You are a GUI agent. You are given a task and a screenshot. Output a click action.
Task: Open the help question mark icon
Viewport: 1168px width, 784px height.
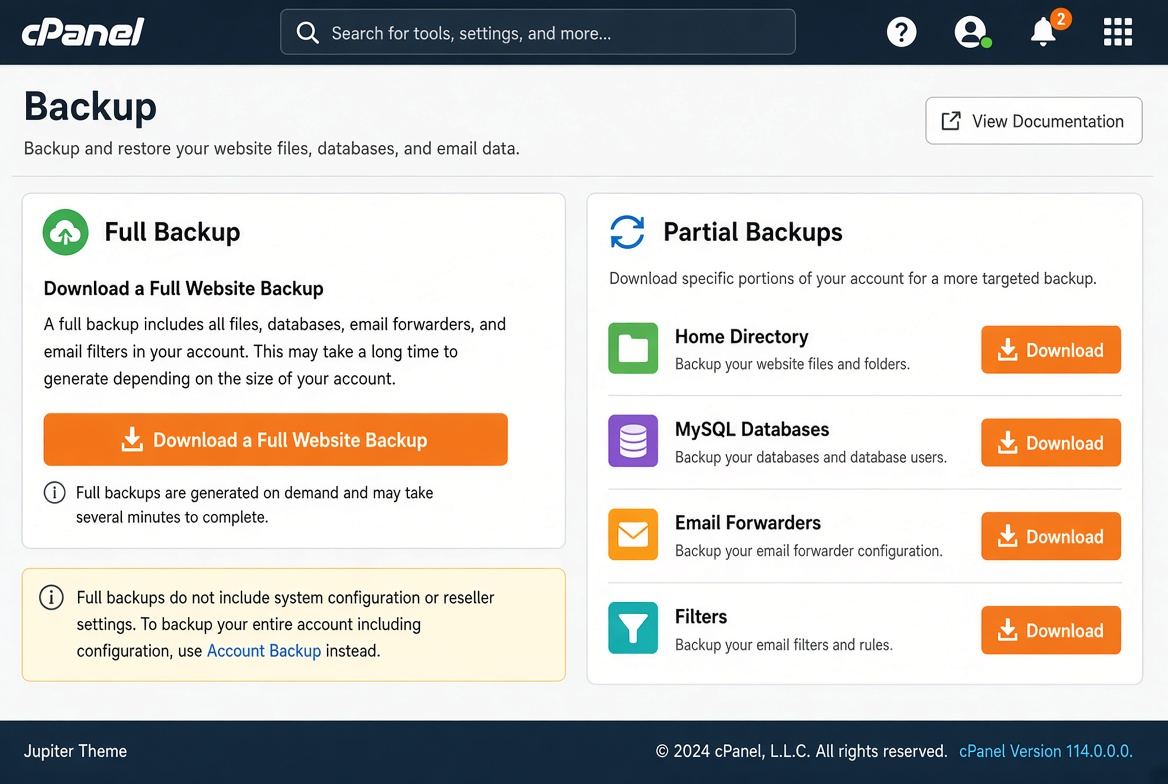point(901,32)
